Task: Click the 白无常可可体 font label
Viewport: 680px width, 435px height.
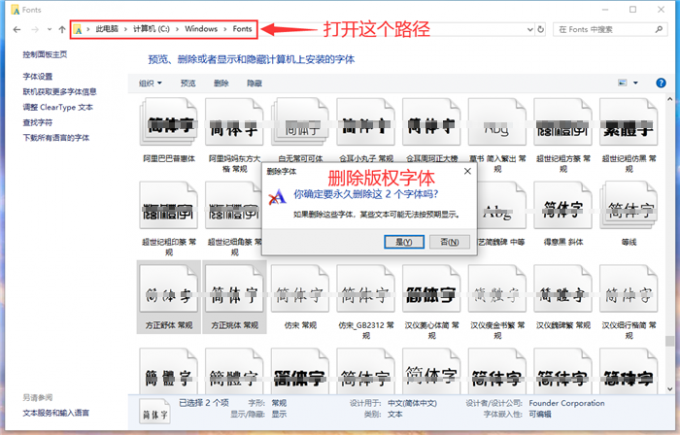Action: pyautogui.click(x=300, y=158)
